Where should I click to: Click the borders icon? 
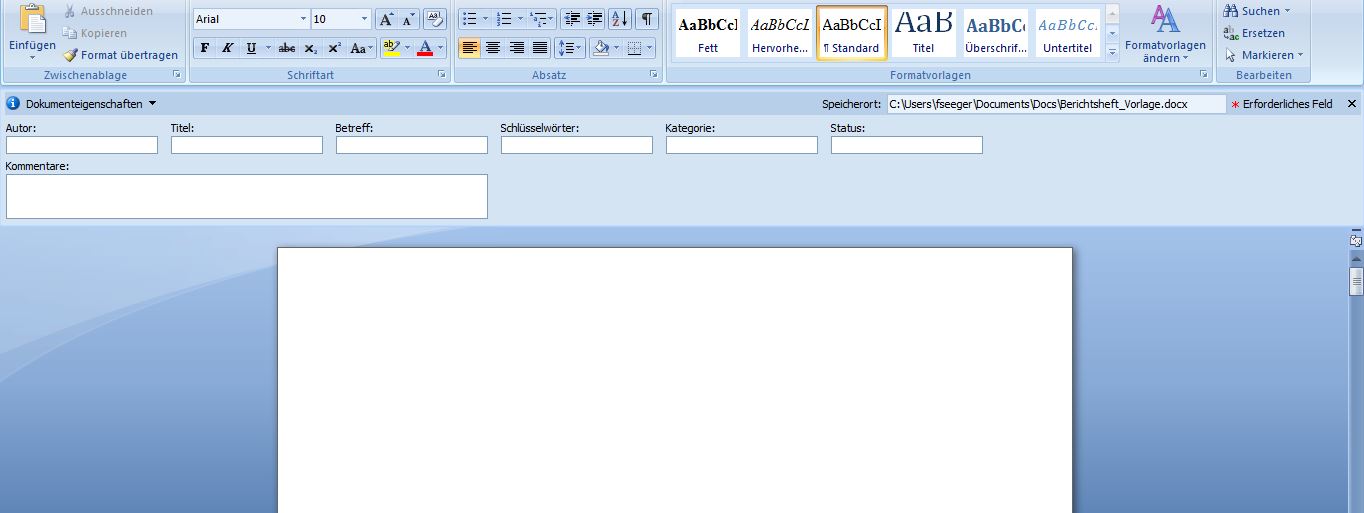coord(634,48)
